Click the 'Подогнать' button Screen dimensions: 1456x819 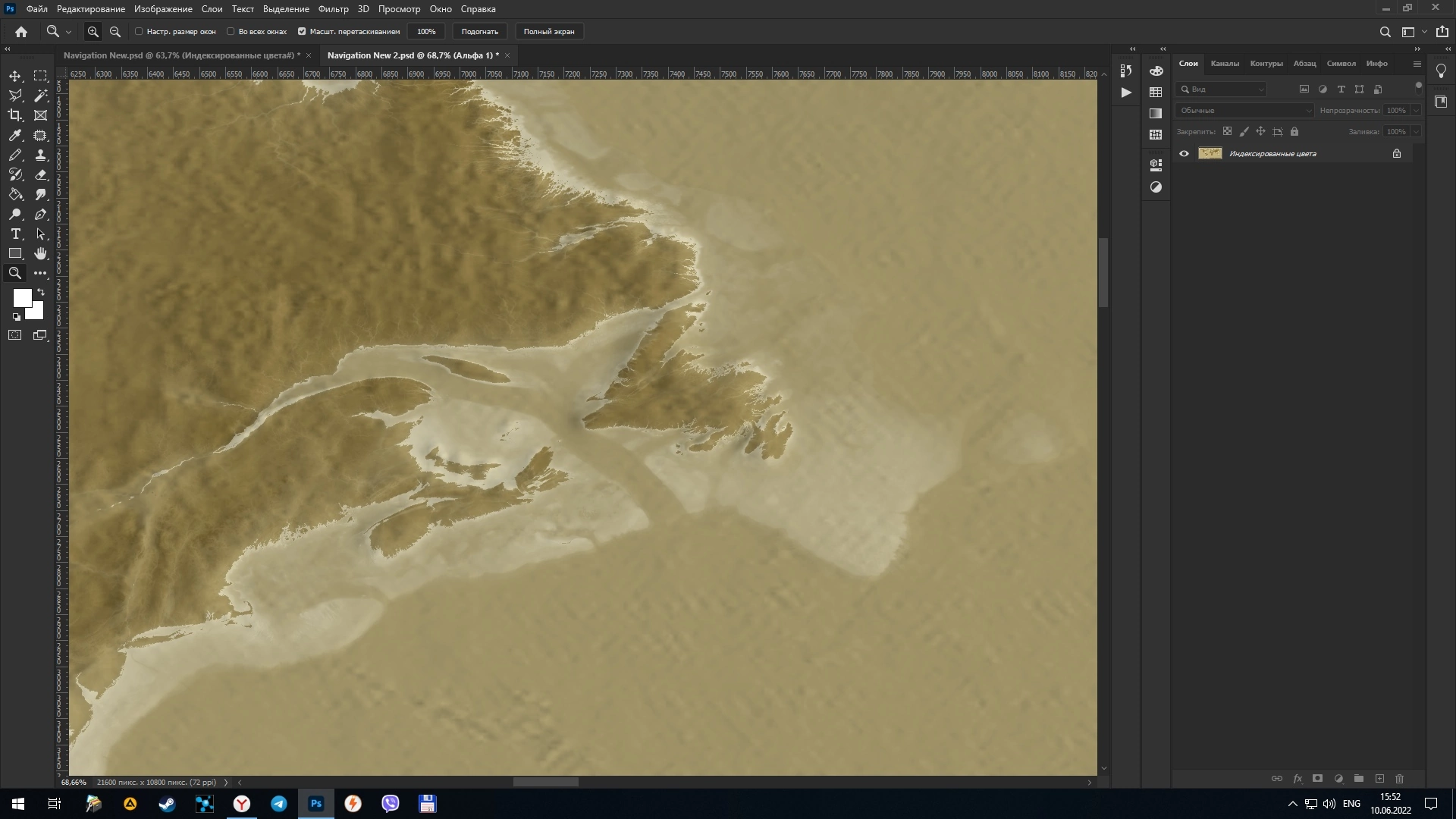tap(479, 32)
